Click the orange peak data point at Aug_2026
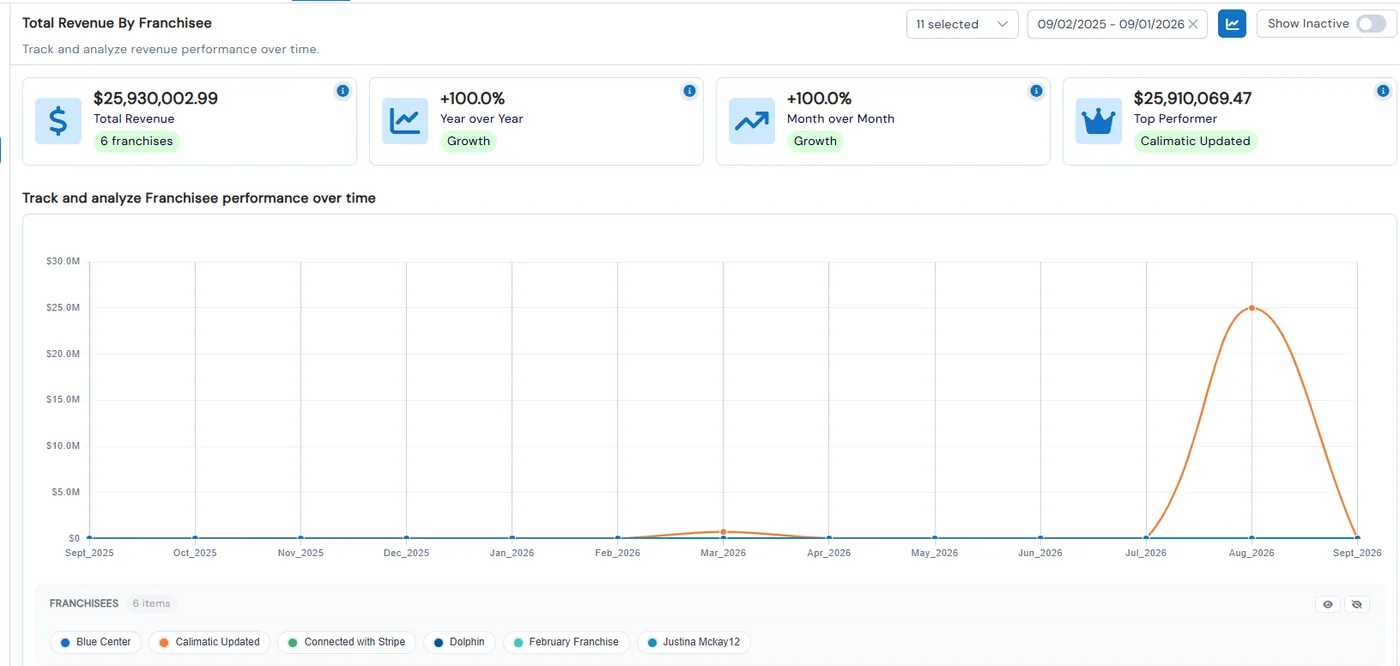 pos(1251,308)
